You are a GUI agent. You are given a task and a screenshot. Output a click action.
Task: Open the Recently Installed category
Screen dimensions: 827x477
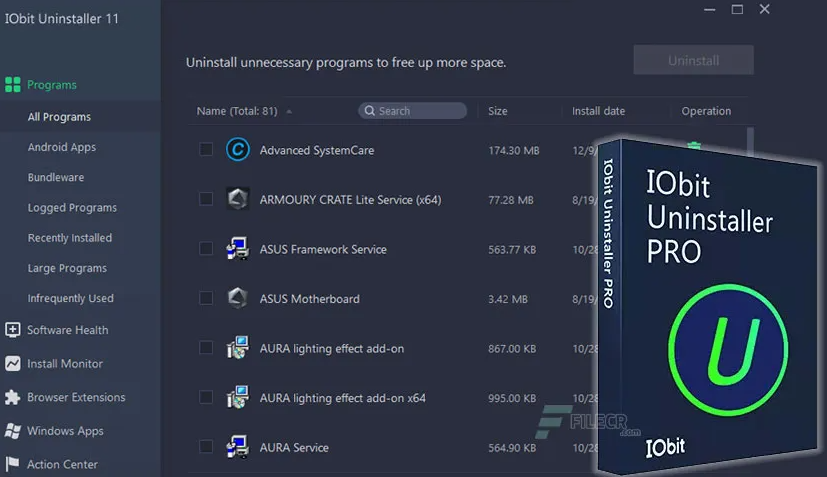coord(70,238)
